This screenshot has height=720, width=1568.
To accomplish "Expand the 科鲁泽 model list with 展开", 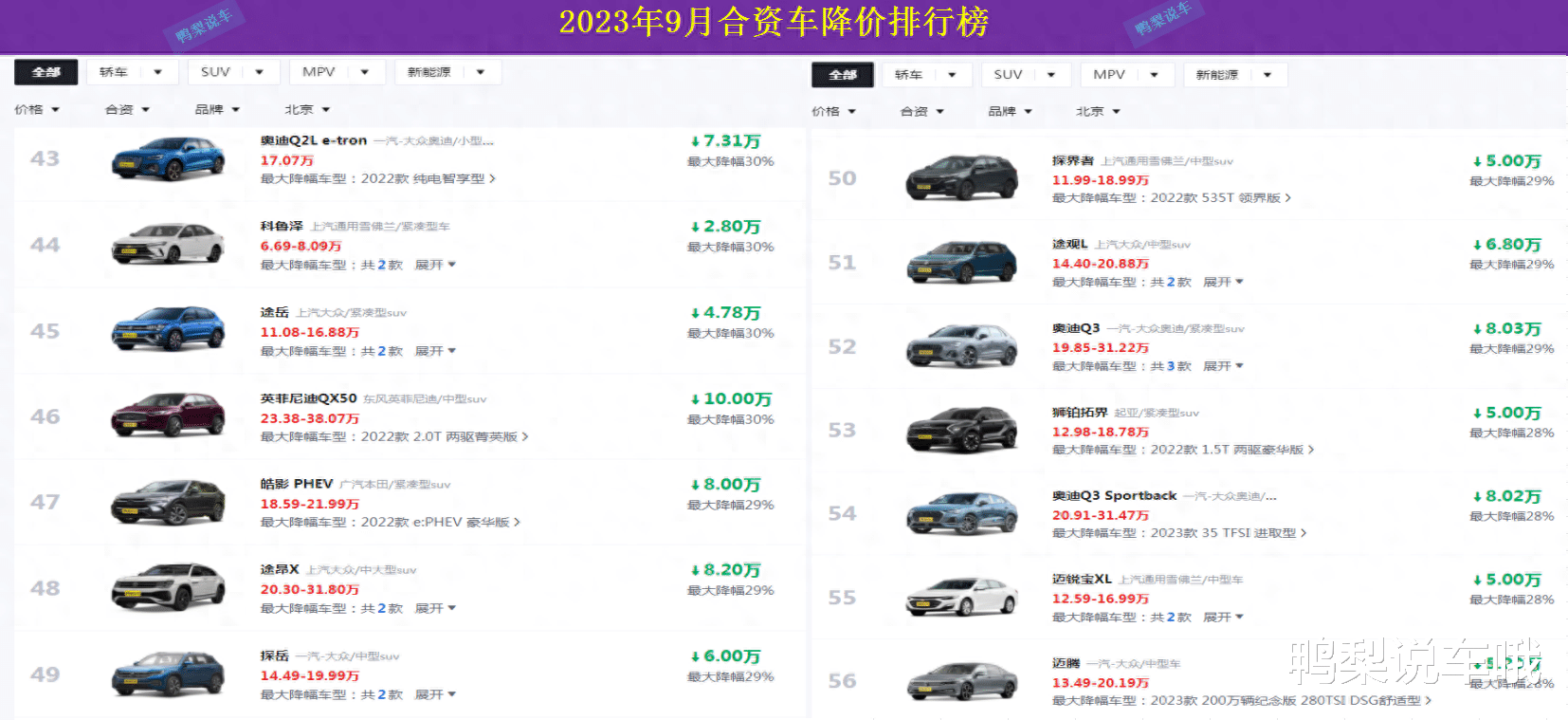I will [435, 265].
